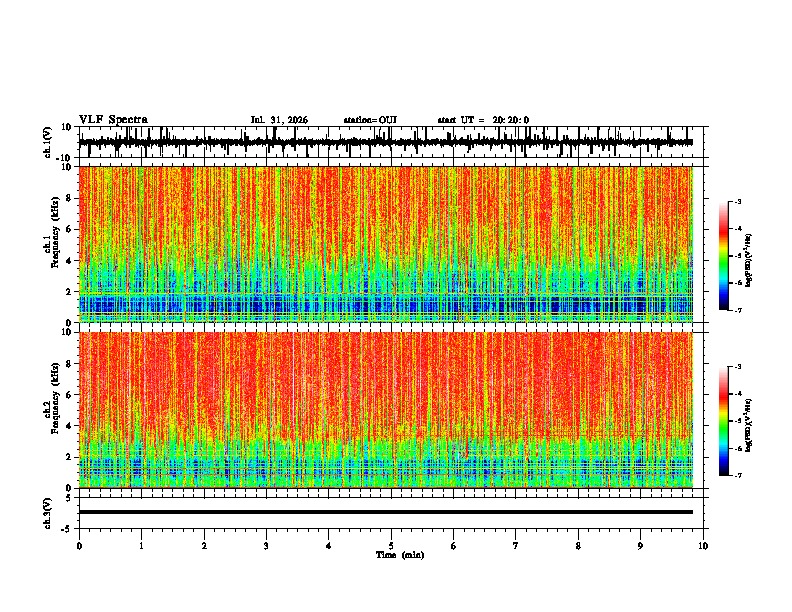792x612 pixels.
Task: Click the ch.2 spectrogram color scale bar
Action: pos(724,421)
